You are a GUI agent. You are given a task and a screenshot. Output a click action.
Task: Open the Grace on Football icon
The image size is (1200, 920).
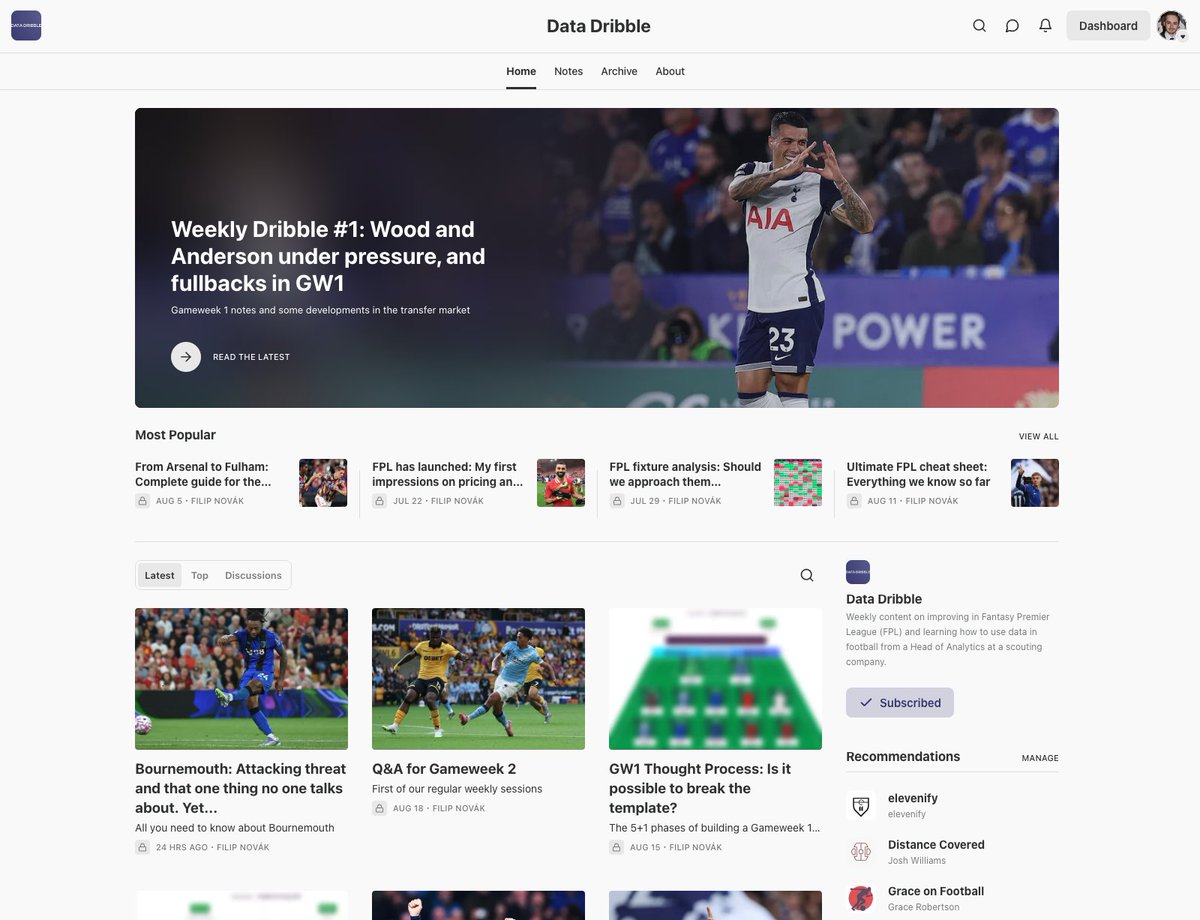(x=861, y=898)
